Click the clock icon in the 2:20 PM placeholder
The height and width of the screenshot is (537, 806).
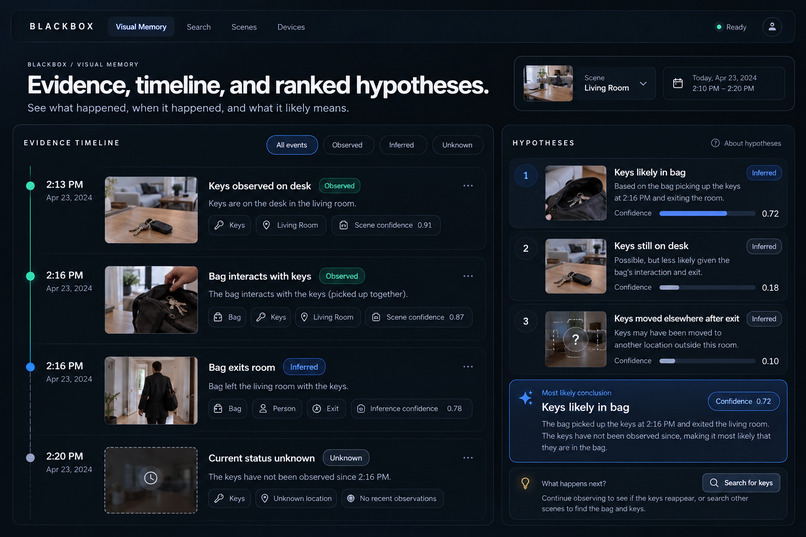tap(150, 478)
